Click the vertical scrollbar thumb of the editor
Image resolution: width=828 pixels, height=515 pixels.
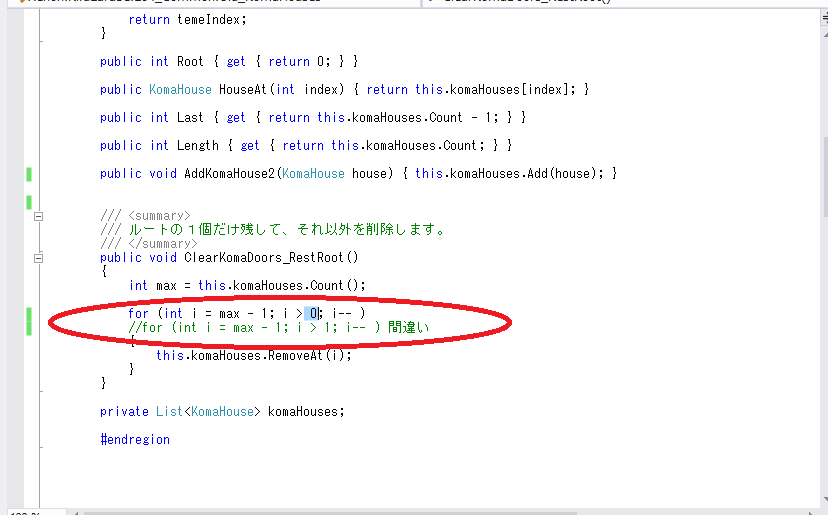coord(825,177)
